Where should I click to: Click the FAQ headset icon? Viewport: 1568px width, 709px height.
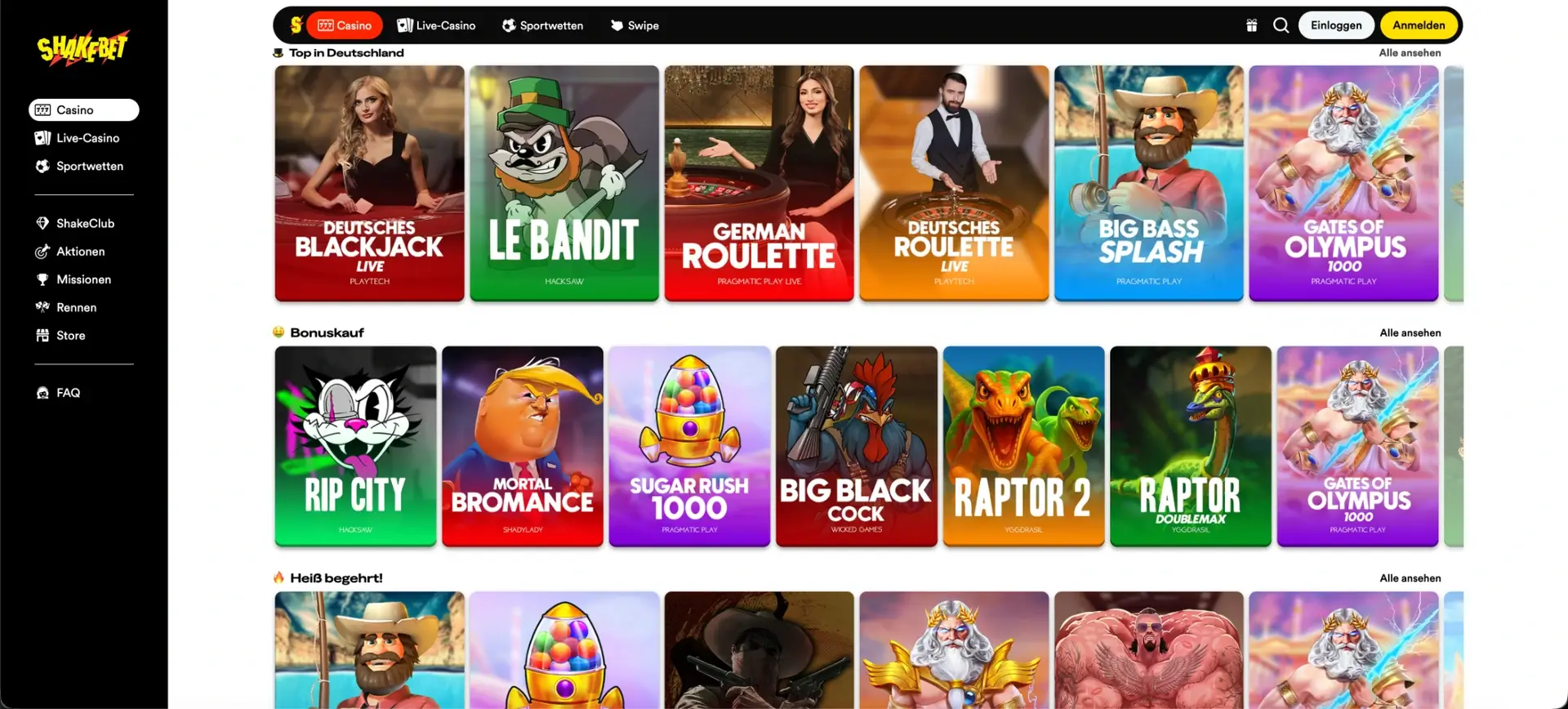tap(42, 393)
